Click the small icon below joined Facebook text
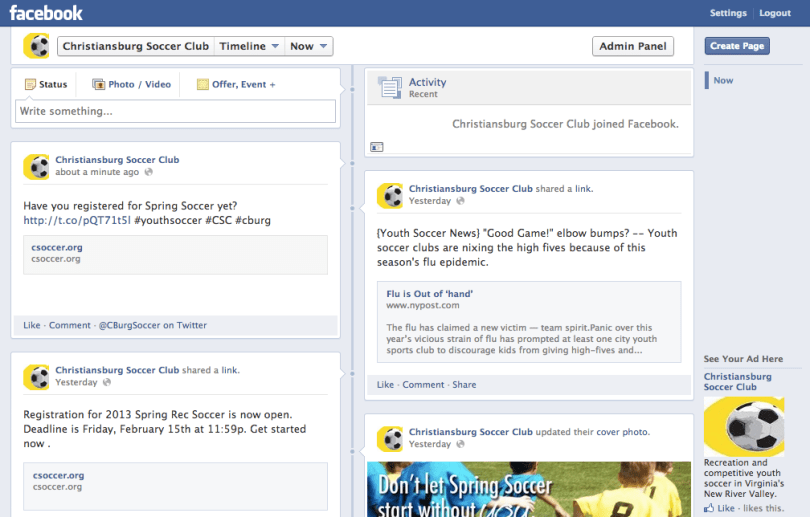This screenshot has height=517, width=810. click(377, 147)
